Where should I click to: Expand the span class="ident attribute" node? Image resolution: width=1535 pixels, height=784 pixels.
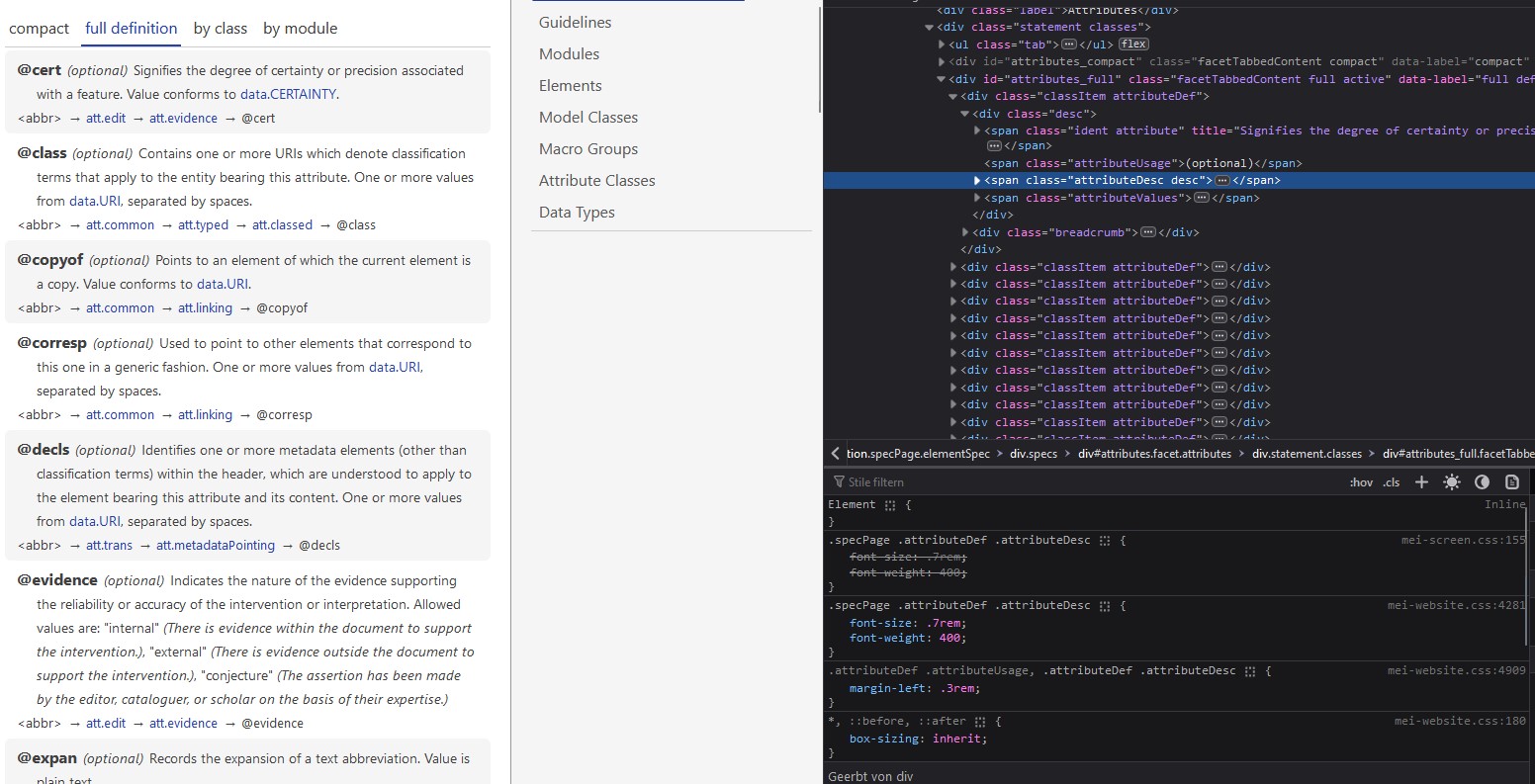point(977,131)
